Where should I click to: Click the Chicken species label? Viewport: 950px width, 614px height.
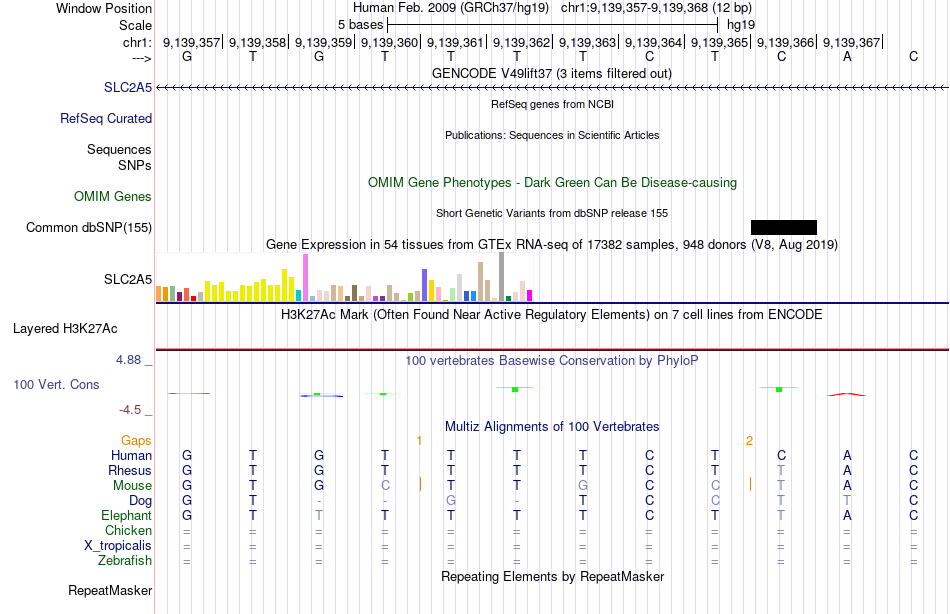[128, 530]
